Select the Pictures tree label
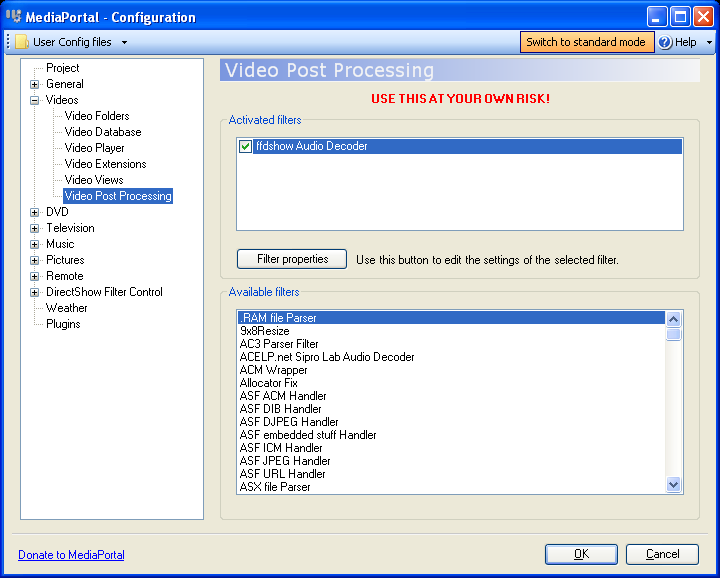Image resolution: width=720 pixels, height=578 pixels. coord(65,260)
